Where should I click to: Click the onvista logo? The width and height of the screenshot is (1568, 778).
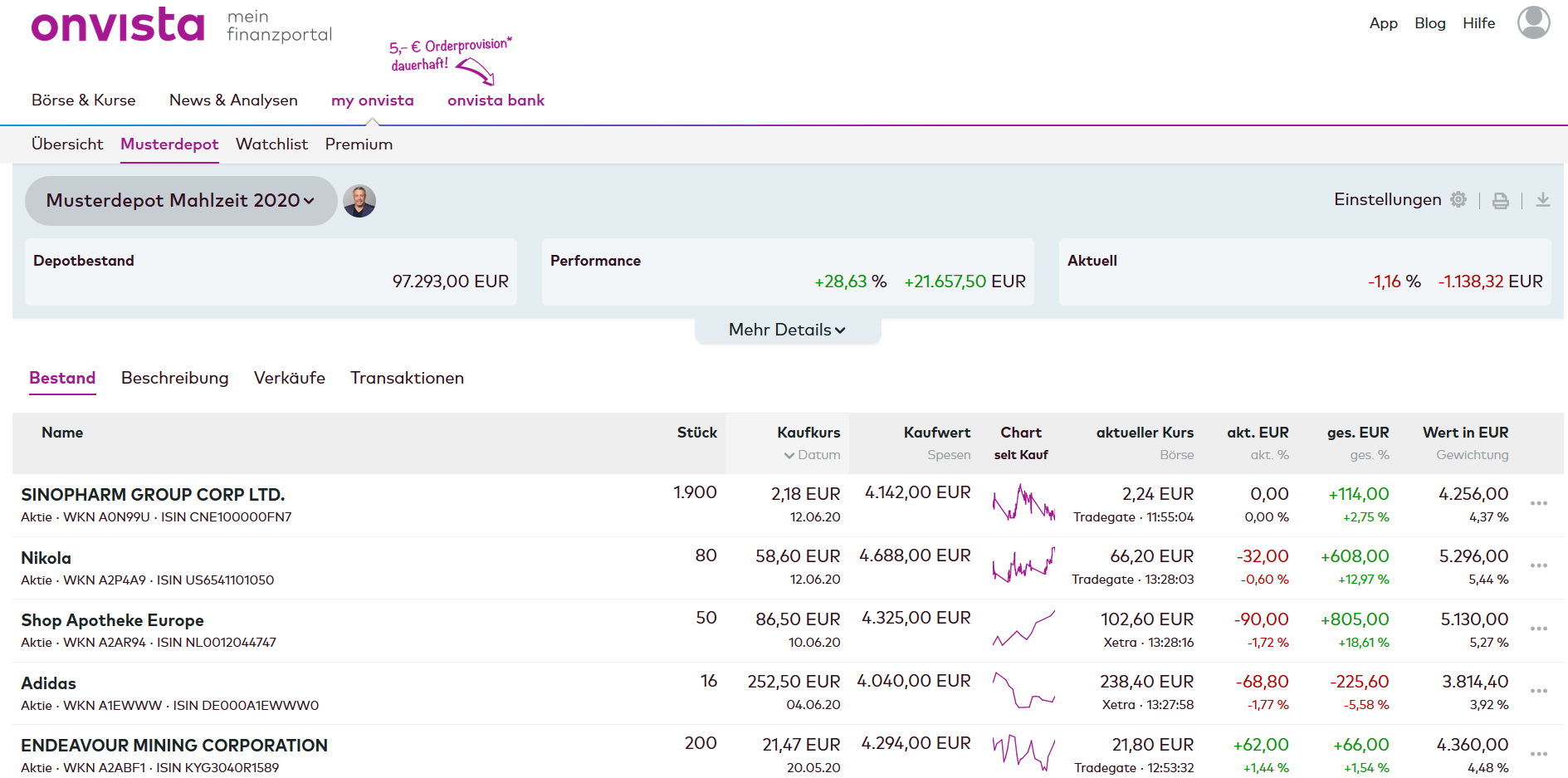[x=118, y=25]
